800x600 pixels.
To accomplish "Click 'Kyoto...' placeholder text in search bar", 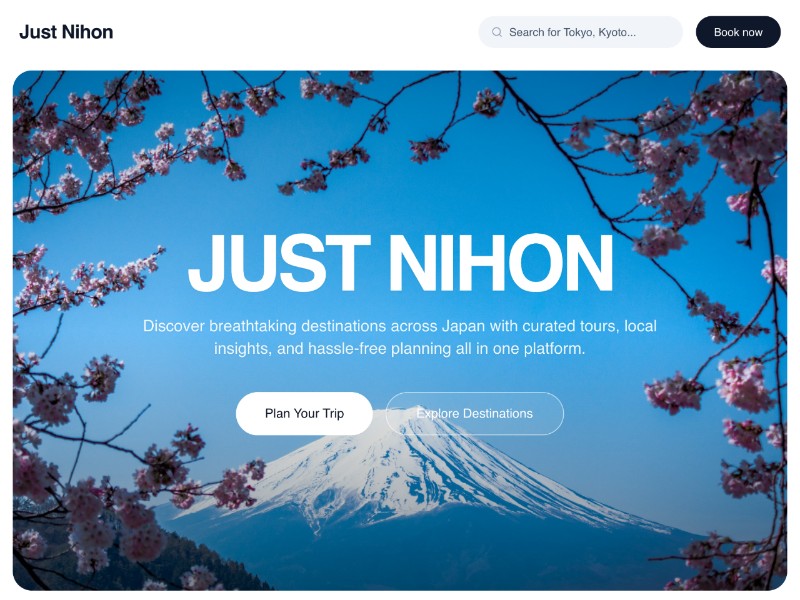I will 617,32.
